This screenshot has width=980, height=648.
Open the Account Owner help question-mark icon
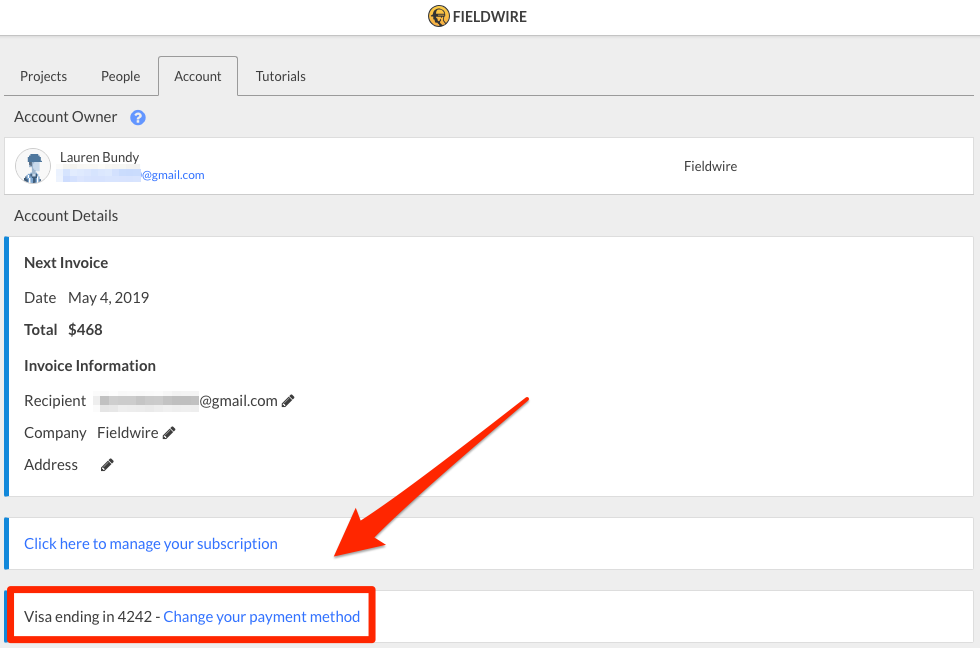(x=138, y=117)
